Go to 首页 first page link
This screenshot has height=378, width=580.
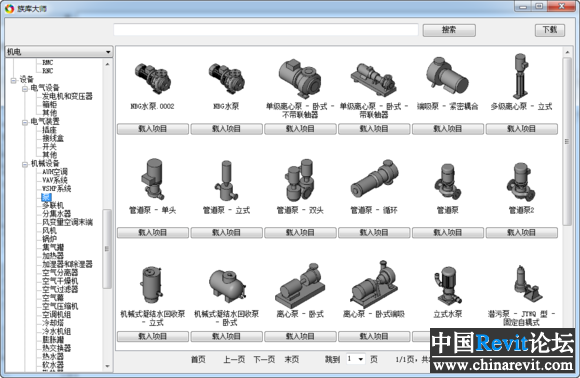198,359
